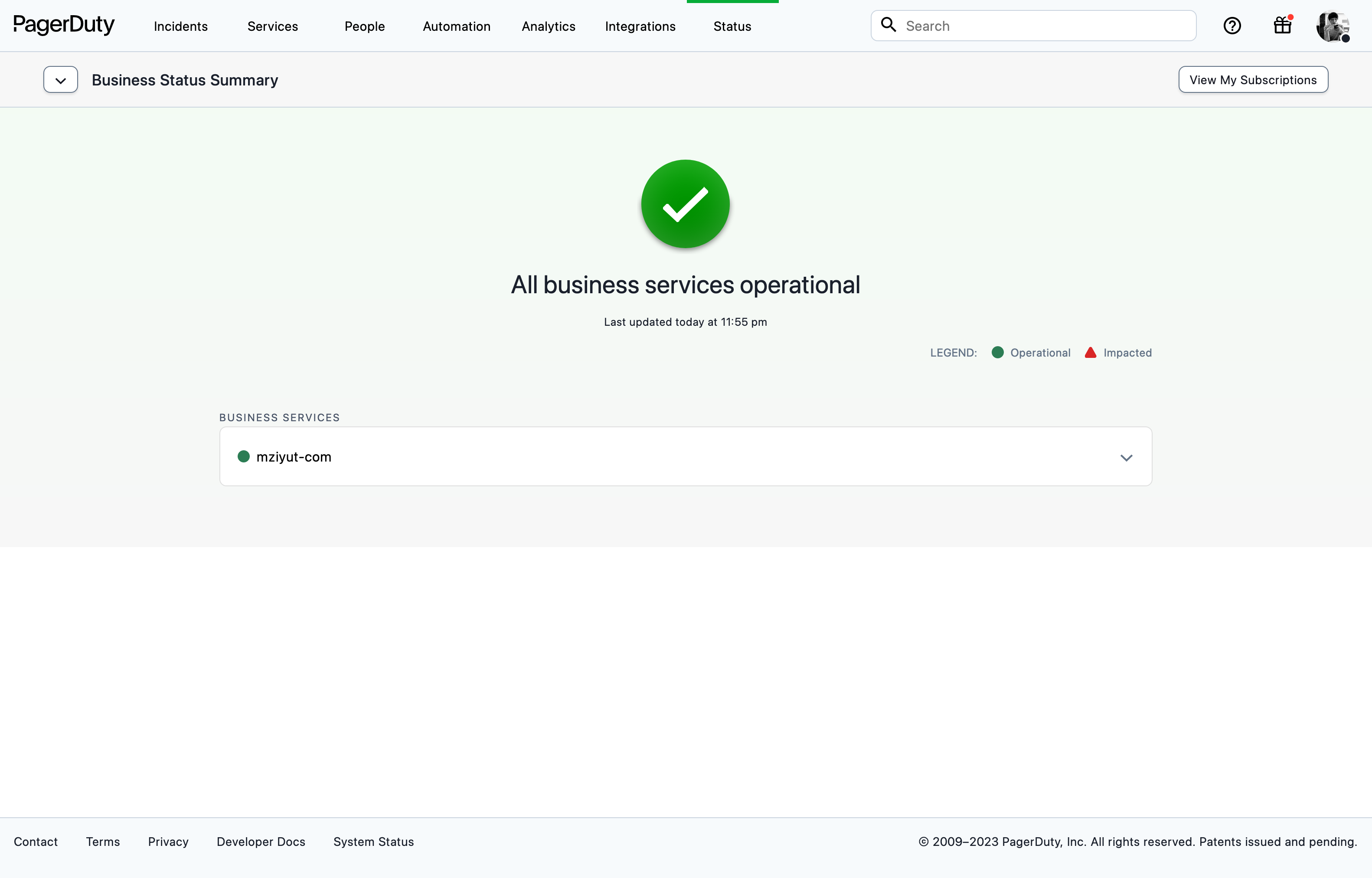Open the Terms footer link
Viewport: 1372px width, 878px height.
103,842
